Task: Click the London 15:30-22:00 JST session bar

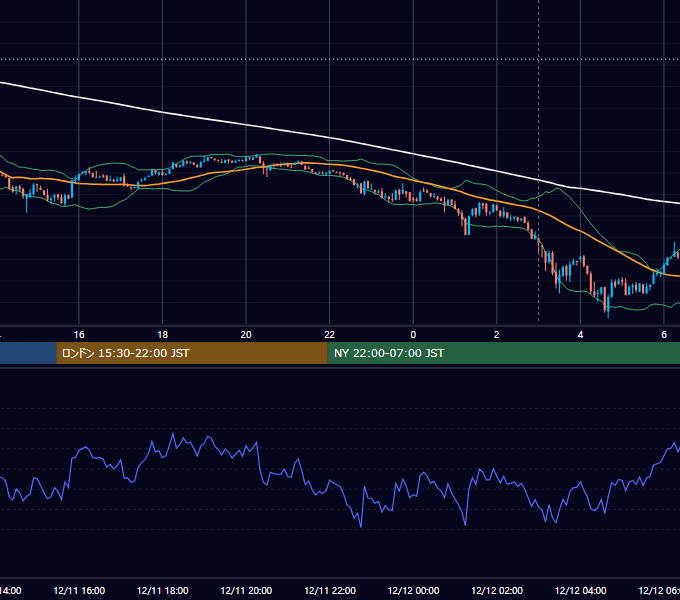Action: (x=192, y=353)
